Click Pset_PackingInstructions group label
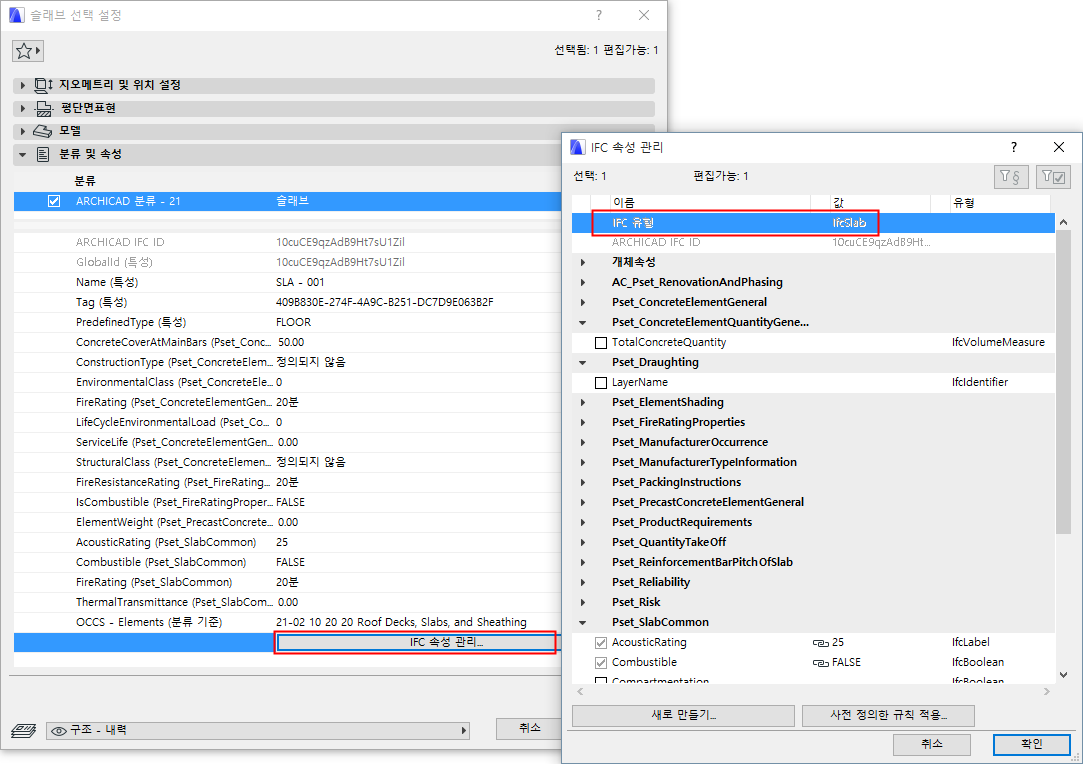The width and height of the screenshot is (1083, 764). click(676, 482)
